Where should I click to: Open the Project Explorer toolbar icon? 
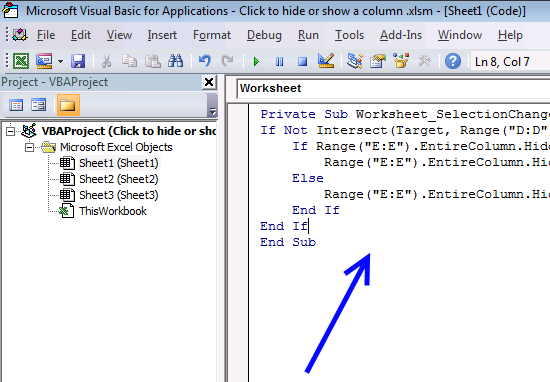point(355,61)
